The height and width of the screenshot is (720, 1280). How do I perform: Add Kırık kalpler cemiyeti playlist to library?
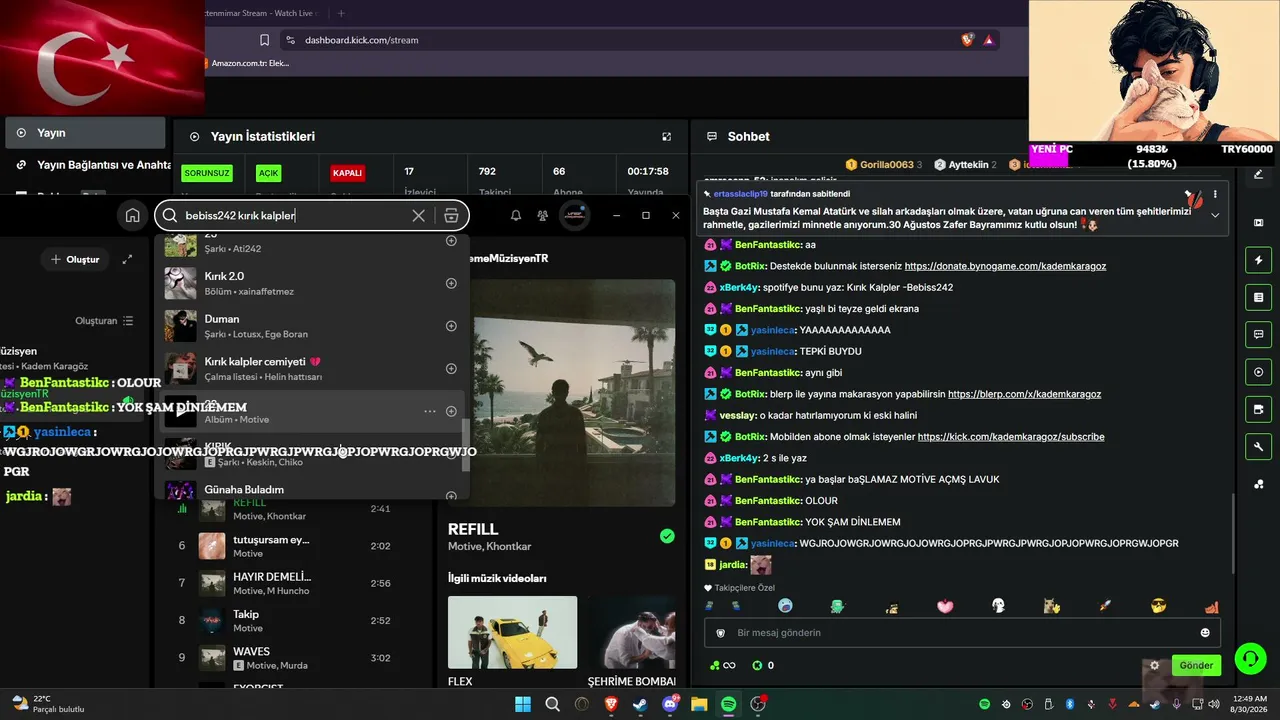[x=451, y=368]
